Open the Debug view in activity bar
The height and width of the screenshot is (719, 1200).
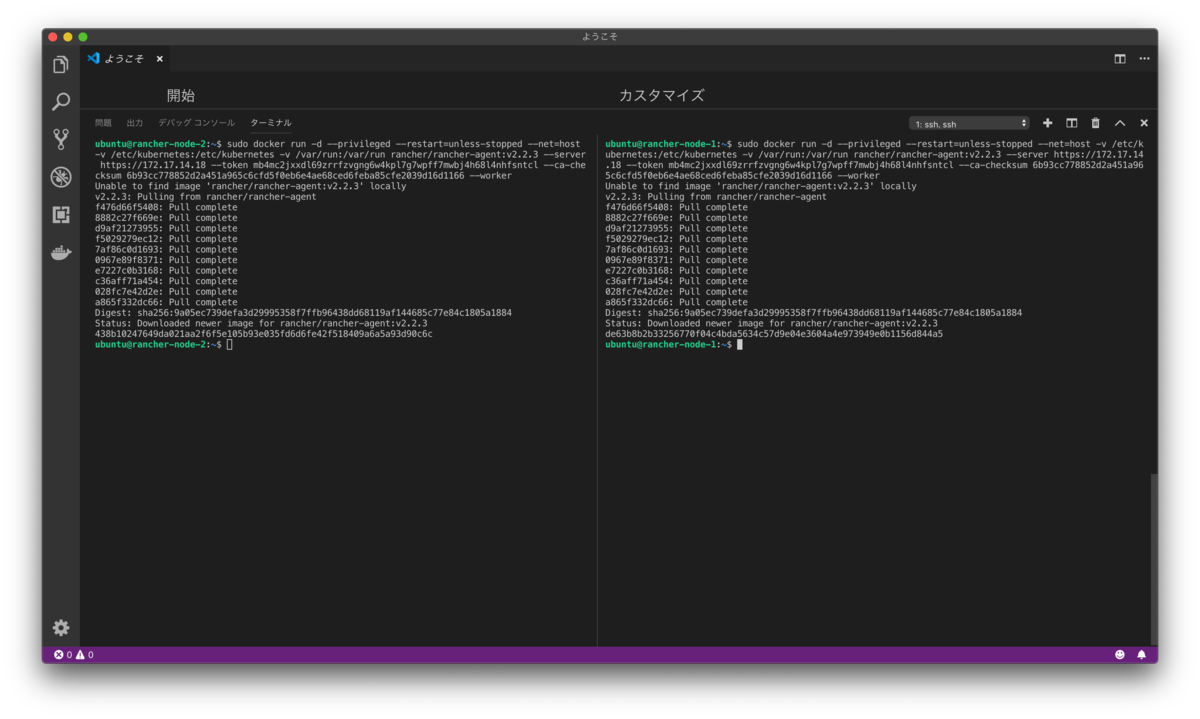coord(61,177)
